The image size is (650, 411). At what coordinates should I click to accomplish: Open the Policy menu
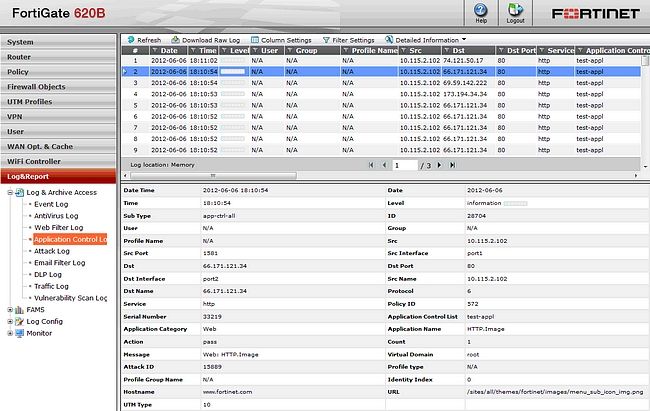(x=58, y=72)
